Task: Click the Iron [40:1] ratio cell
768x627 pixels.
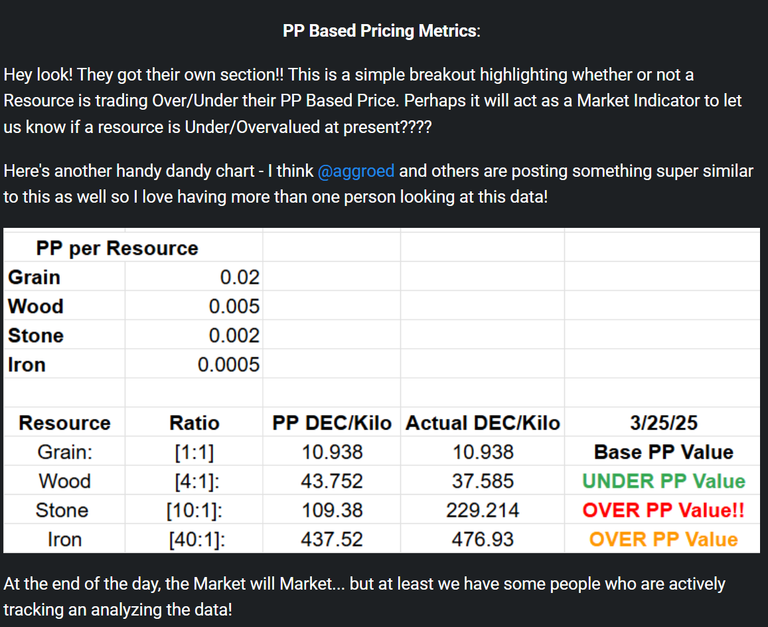Action: [x=194, y=539]
